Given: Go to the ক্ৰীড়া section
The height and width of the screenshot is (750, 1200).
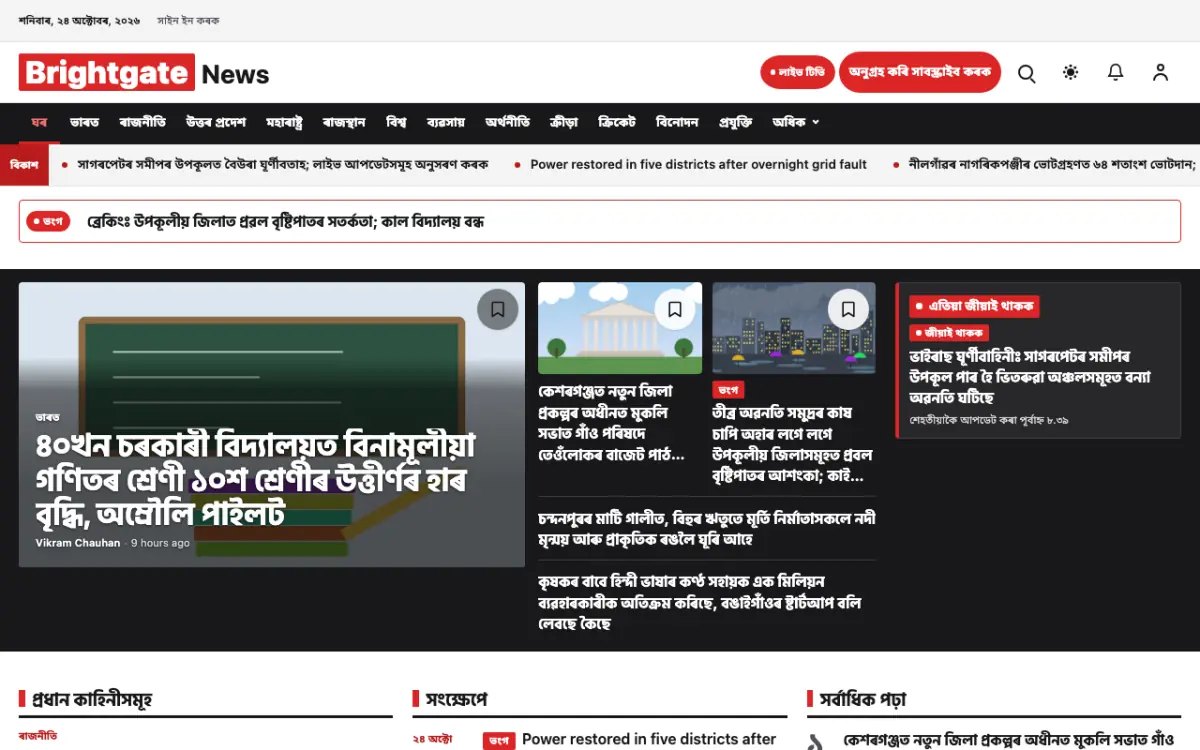Looking at the screenshot, I should point(564,122).
